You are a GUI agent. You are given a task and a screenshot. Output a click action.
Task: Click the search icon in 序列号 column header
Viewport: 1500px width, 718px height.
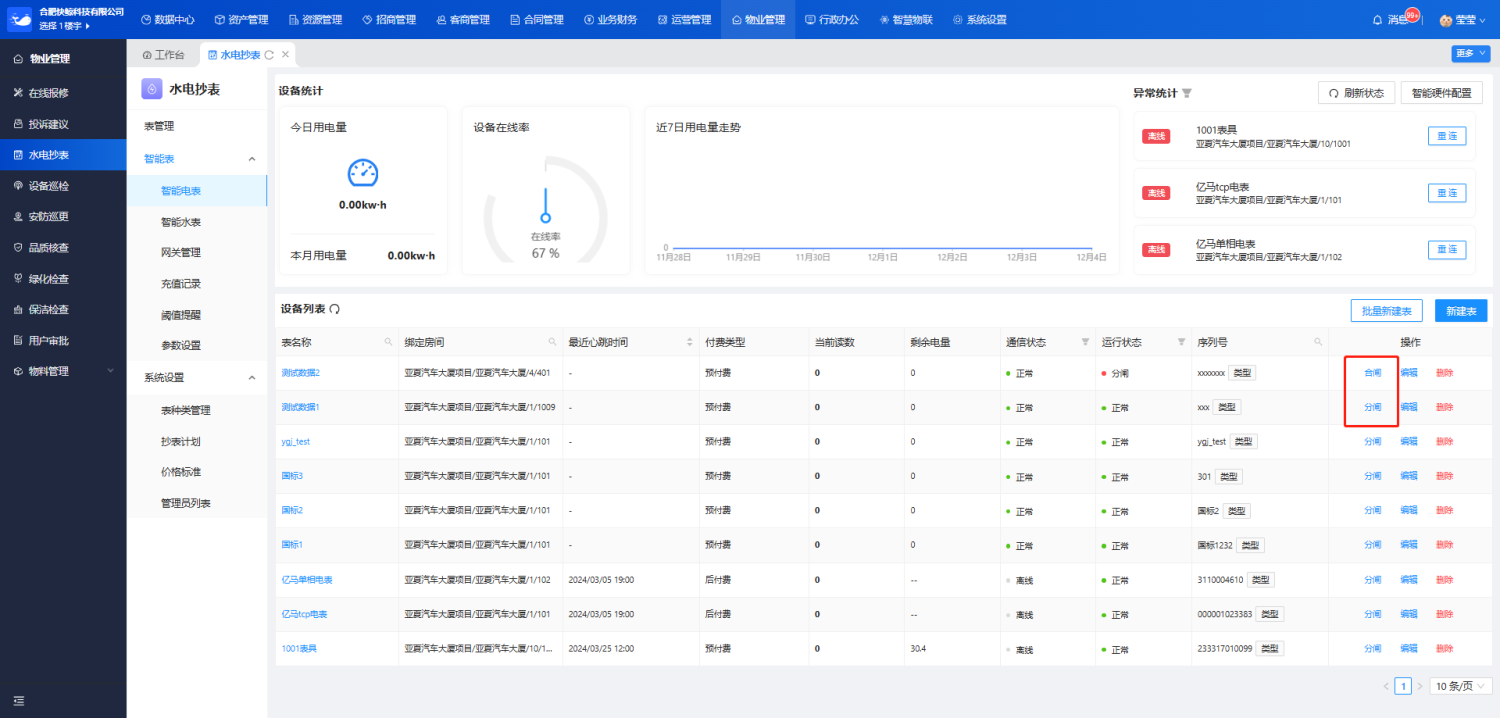click(1319, 342)
